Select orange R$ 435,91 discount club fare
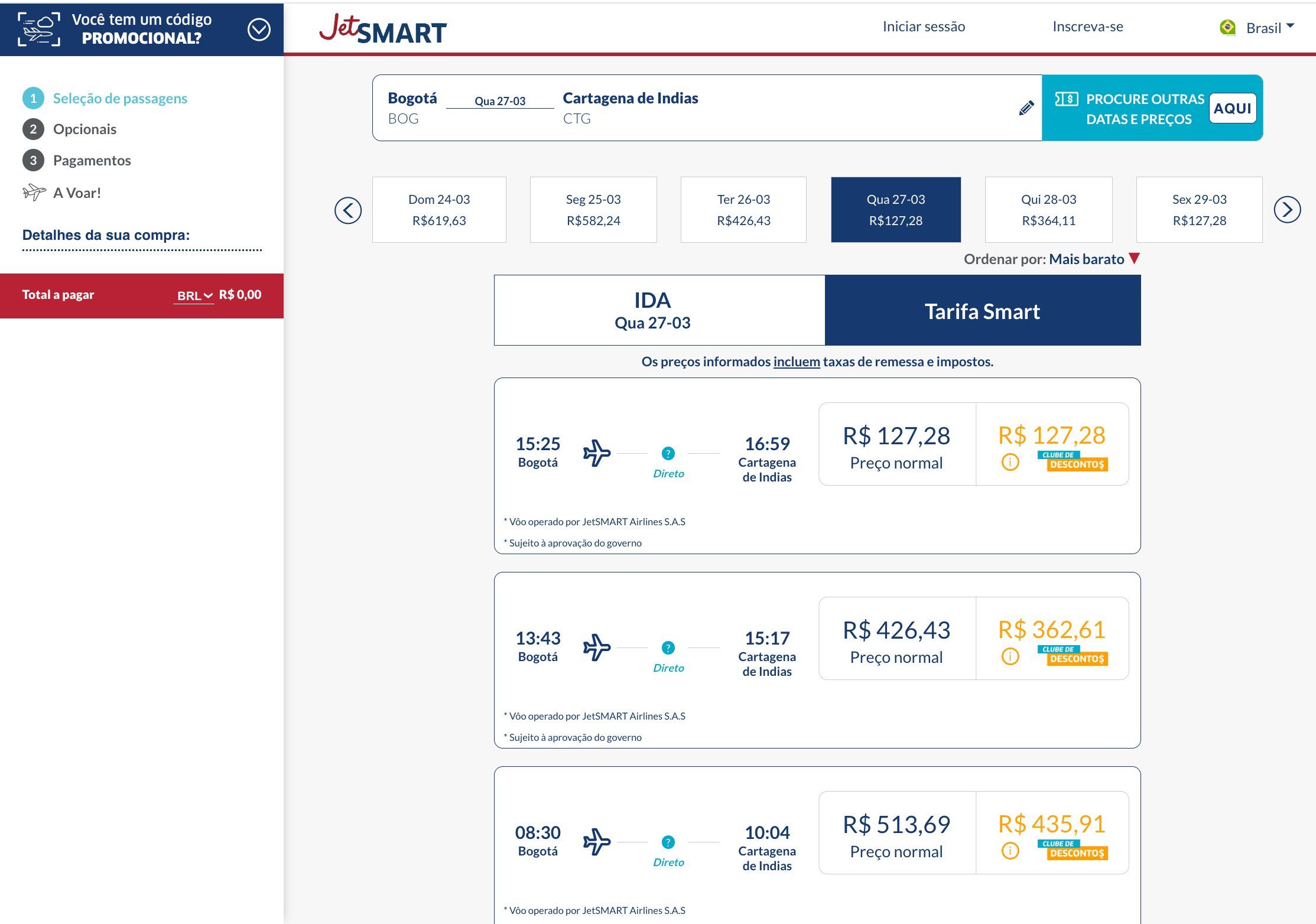 tap(1052, 833)
